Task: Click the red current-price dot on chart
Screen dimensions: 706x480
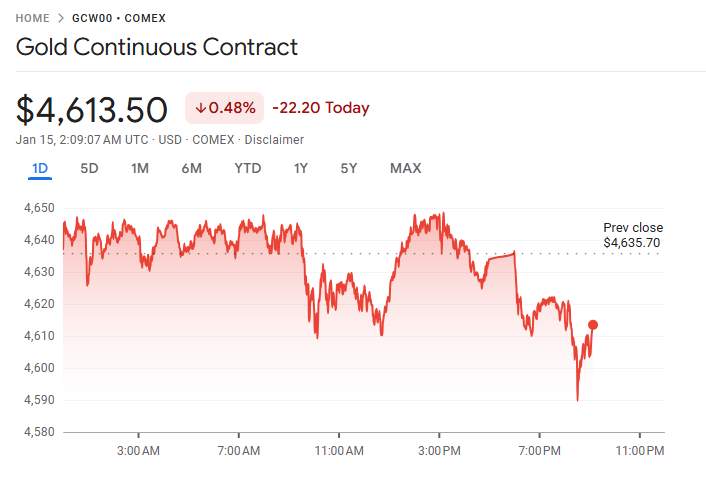Action: click(593, 324)
